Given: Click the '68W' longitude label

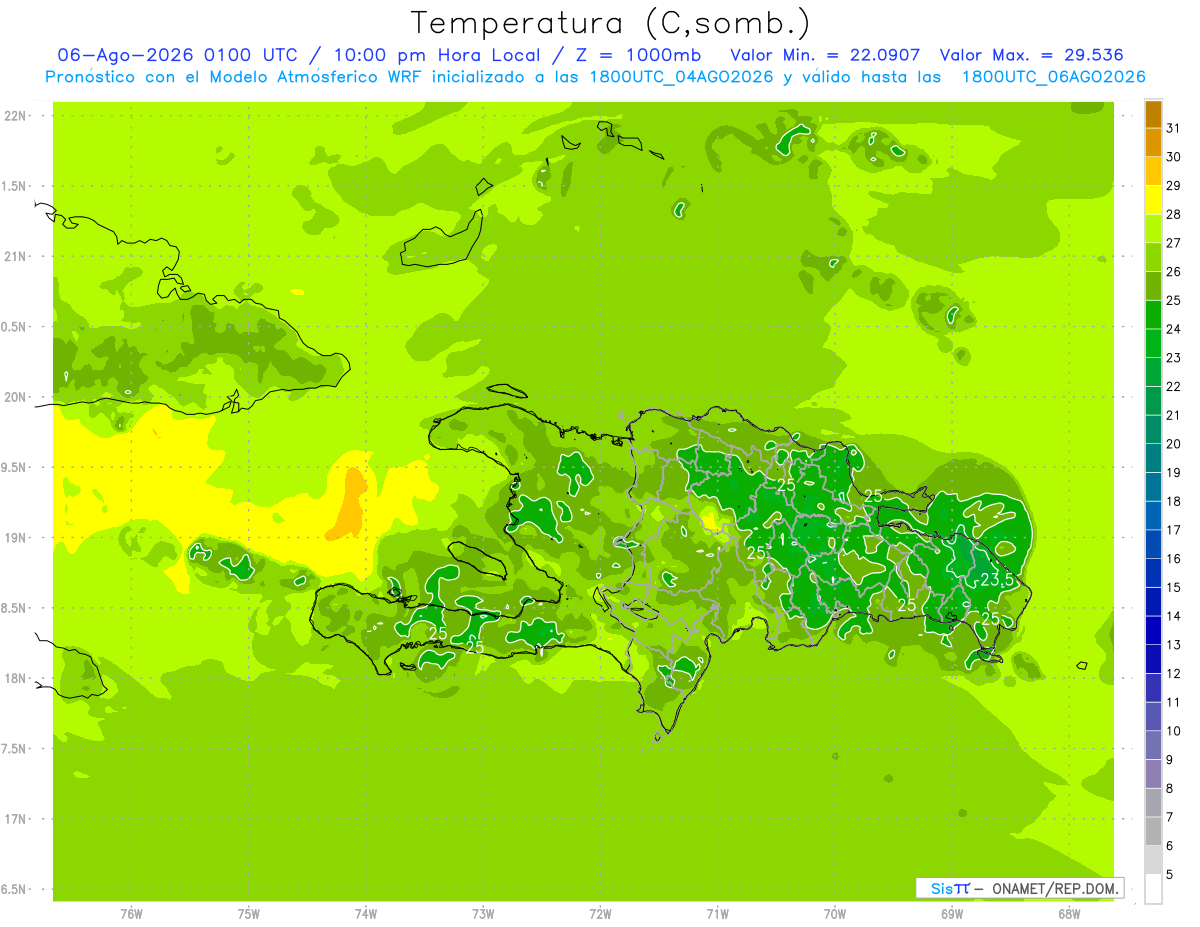Looking at the screenshot, I should [1069, 914].
